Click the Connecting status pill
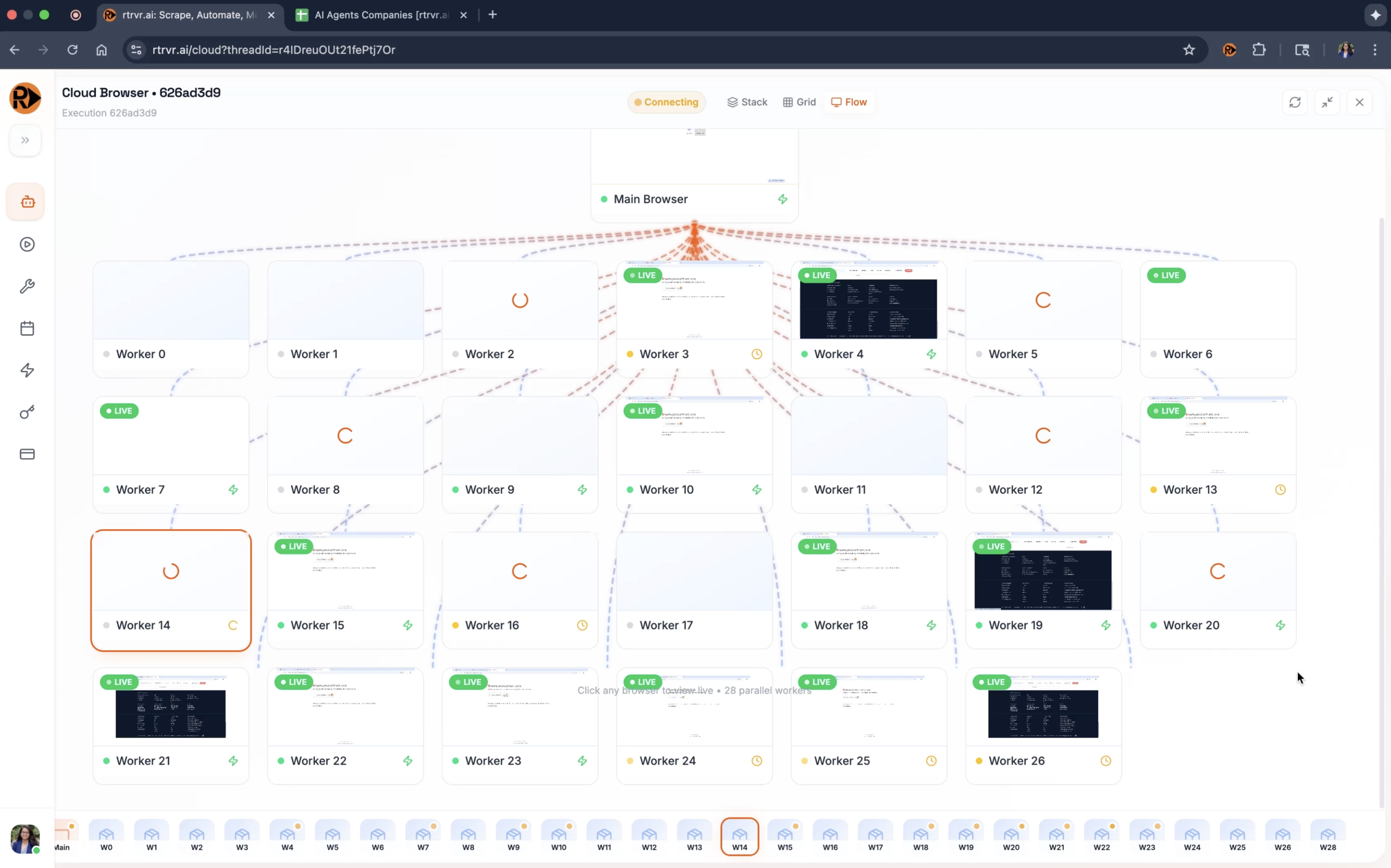Viewport: 1391px width, 868px height. [x=665, y=101]
